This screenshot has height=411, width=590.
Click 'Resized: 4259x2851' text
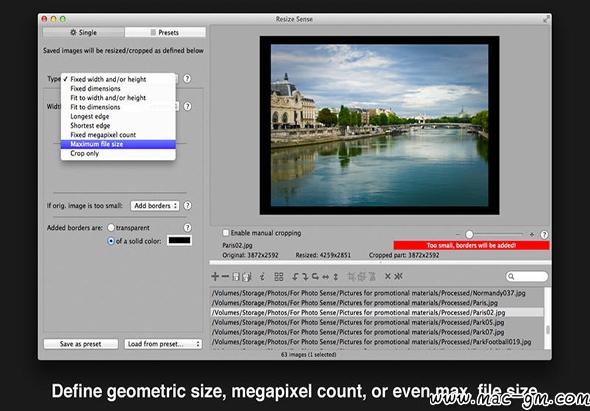point(323,255)
